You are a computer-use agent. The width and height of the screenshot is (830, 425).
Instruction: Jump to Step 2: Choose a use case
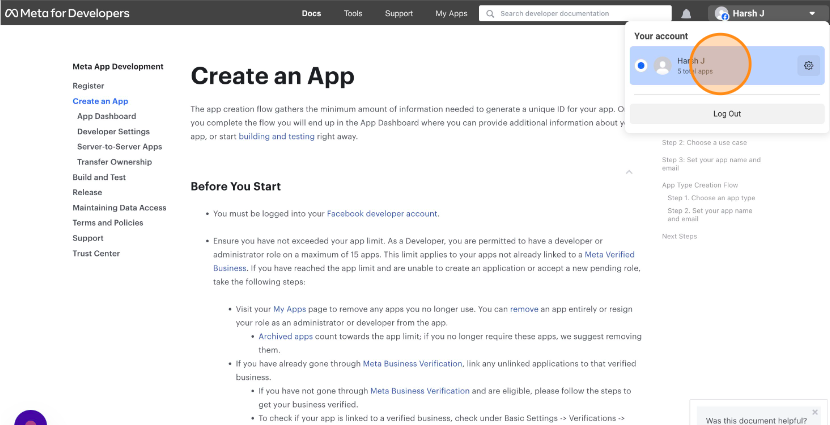(704, 142)
